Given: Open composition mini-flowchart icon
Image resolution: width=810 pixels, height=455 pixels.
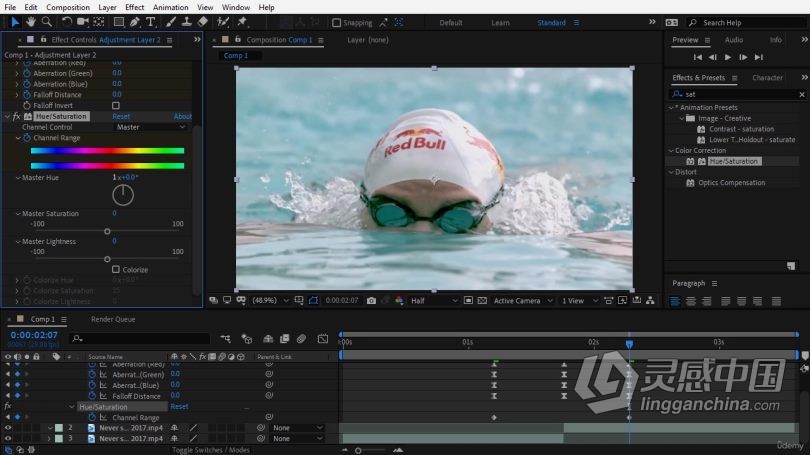Looking at the screenshot, I should (225, 339).
